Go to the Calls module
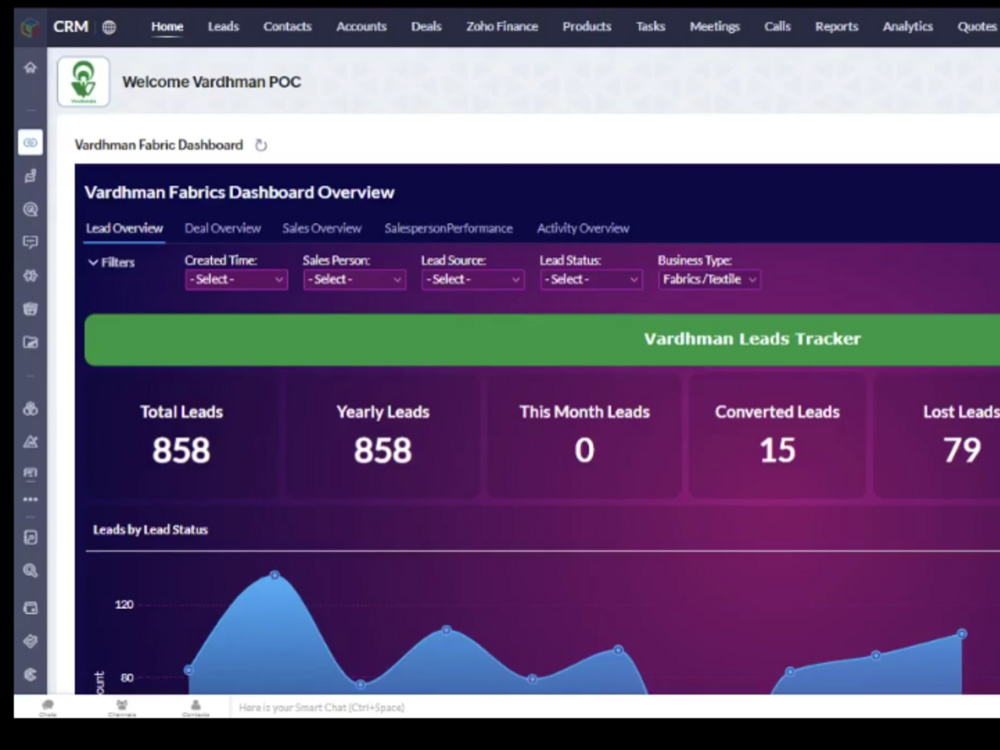Image resolution: width=1000 pixels, height=750 pixels. [777, 27]
